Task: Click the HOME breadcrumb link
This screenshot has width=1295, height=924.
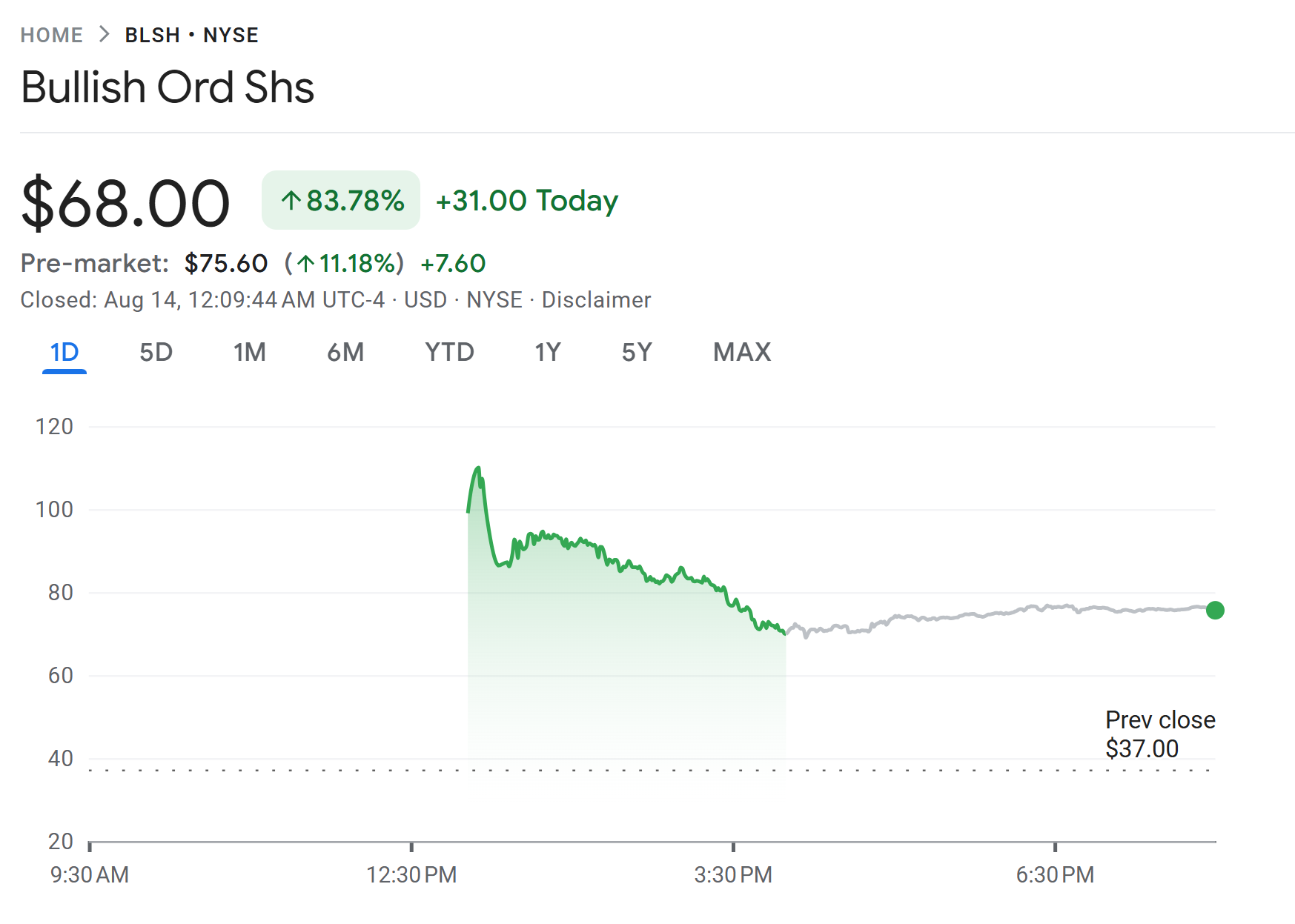Action: [51, 35]
